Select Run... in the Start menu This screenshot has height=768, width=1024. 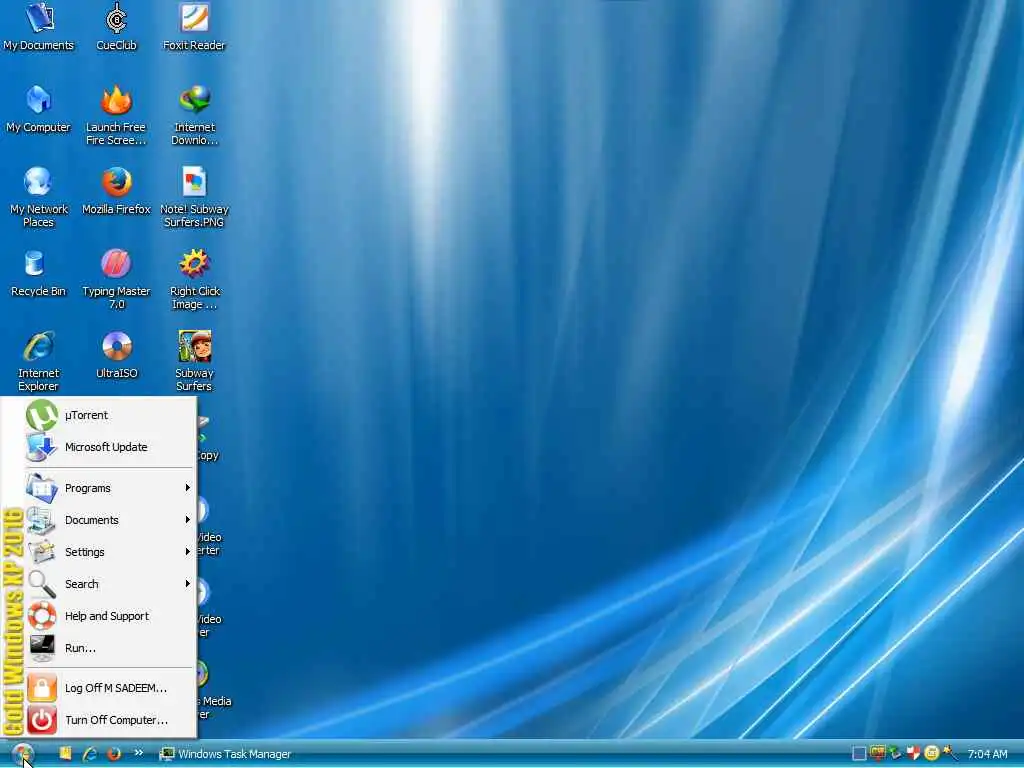click(110, 648)
